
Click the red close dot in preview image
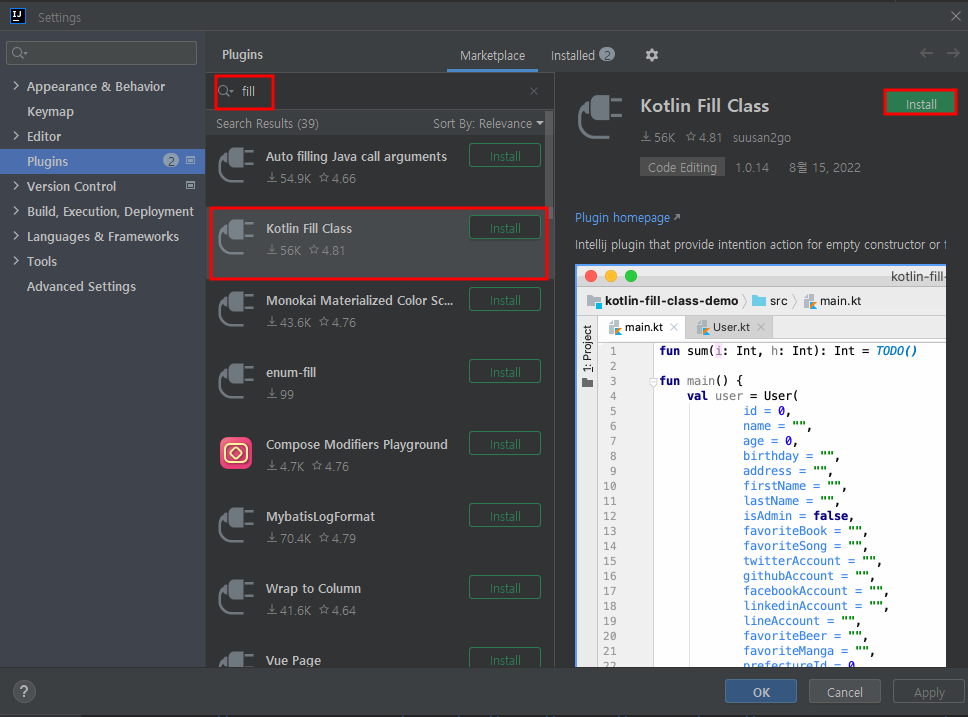pos(591,276)
